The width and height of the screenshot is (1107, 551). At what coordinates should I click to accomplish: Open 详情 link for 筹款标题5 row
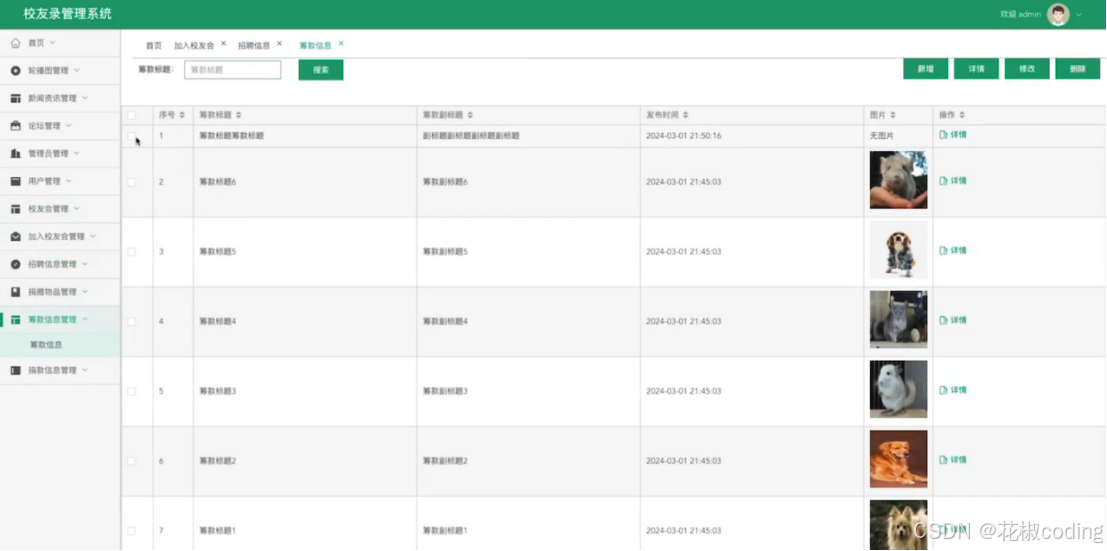point(953,251)
